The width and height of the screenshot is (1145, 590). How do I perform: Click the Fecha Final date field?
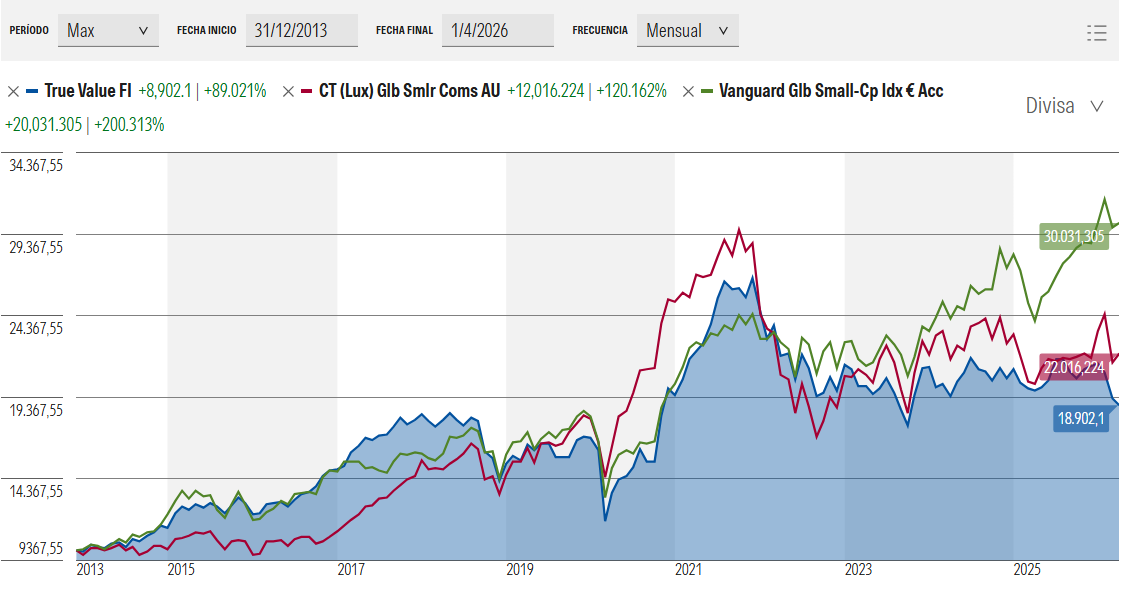tap(501, 31)
